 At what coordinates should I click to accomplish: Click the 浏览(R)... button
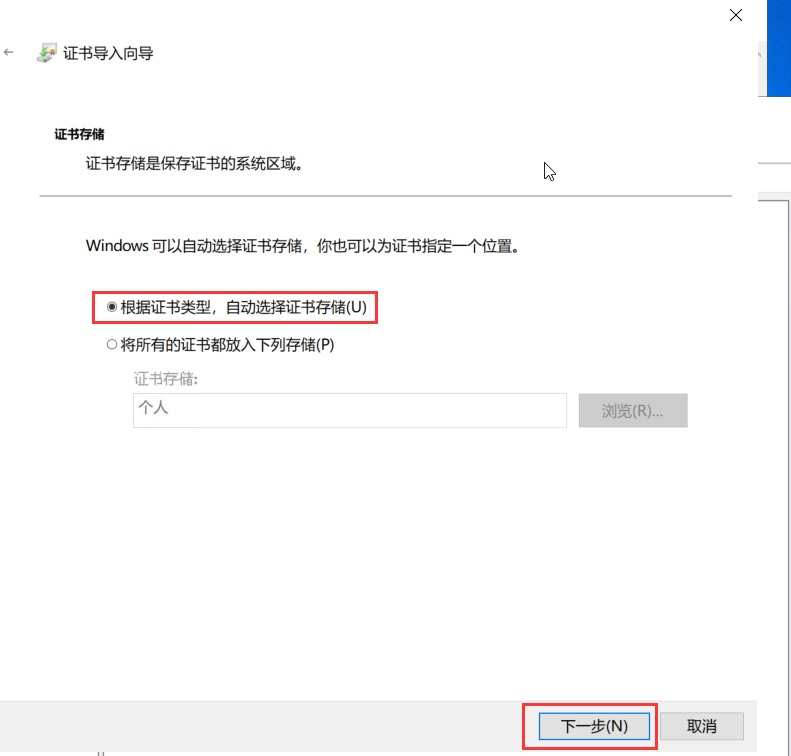pos(633,411)
